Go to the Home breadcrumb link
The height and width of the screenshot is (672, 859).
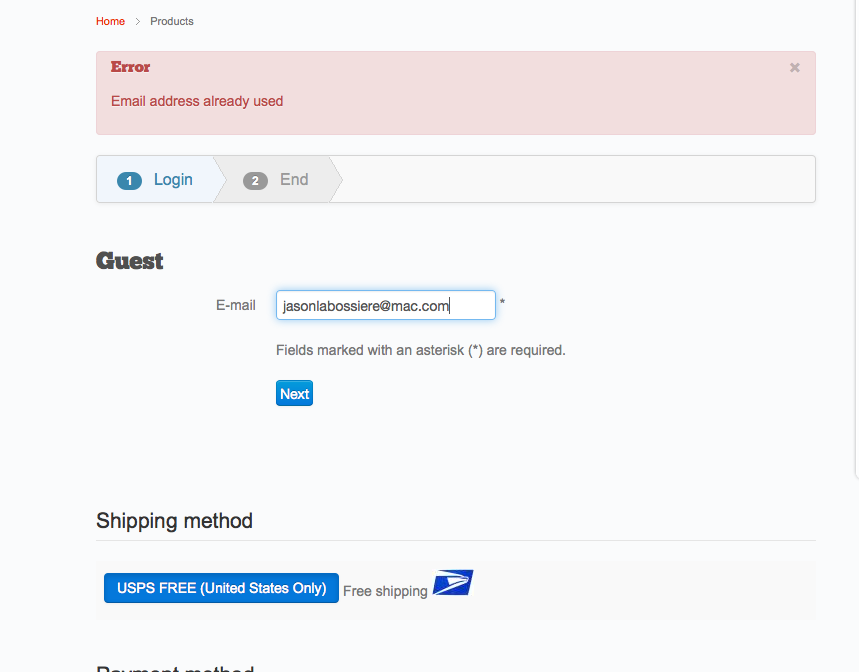[111, 21]
